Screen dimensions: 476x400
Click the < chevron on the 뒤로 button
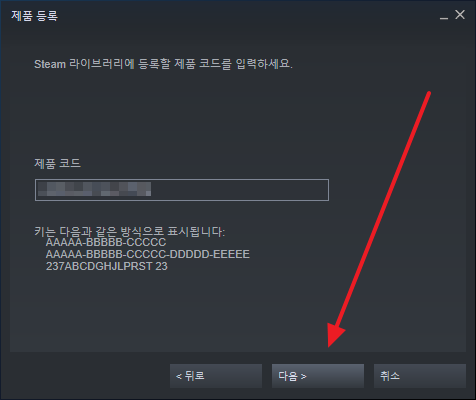(179, 377)
